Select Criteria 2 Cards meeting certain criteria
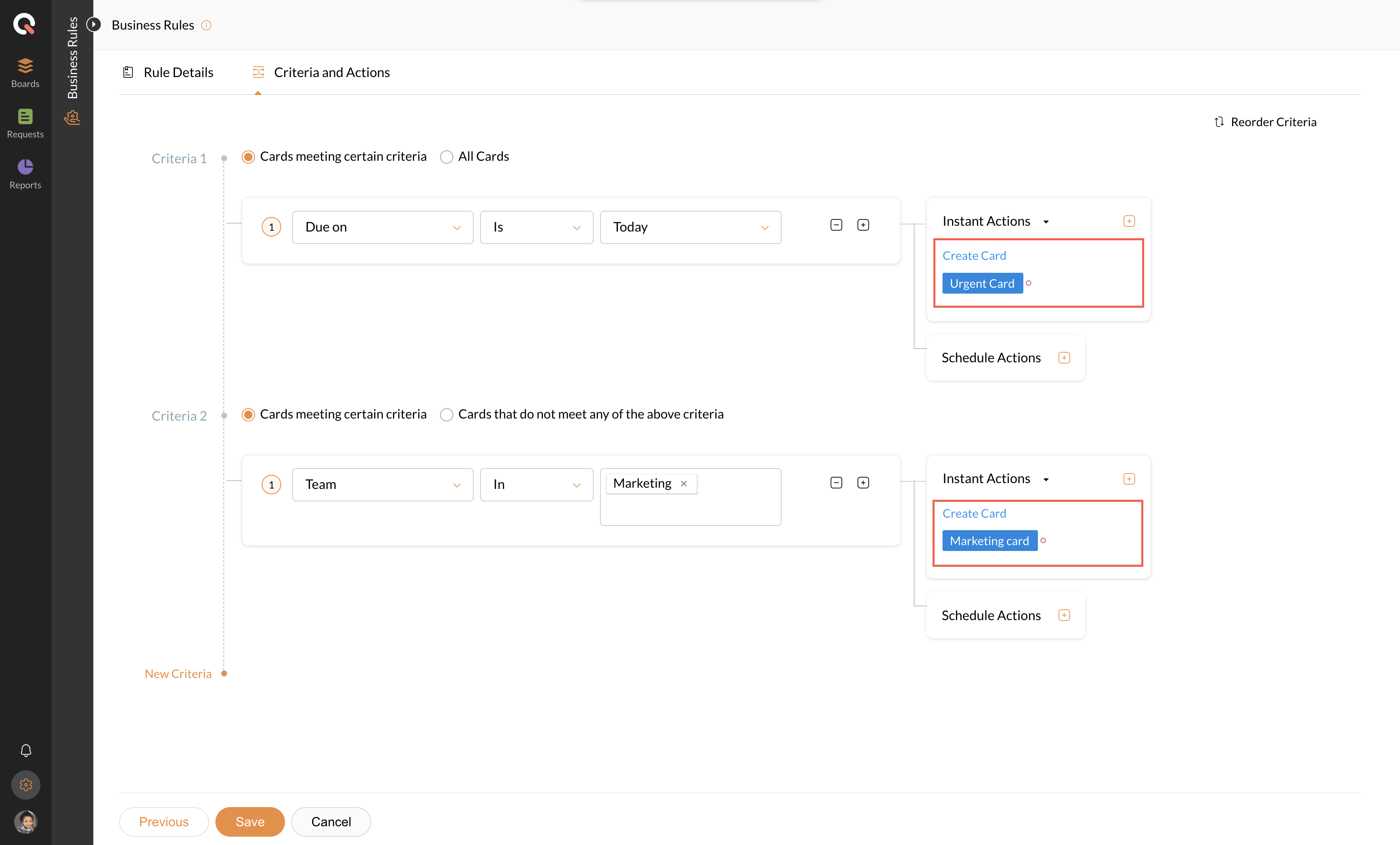Viewport: 1400px width, 845px height. tap(248, 414)
